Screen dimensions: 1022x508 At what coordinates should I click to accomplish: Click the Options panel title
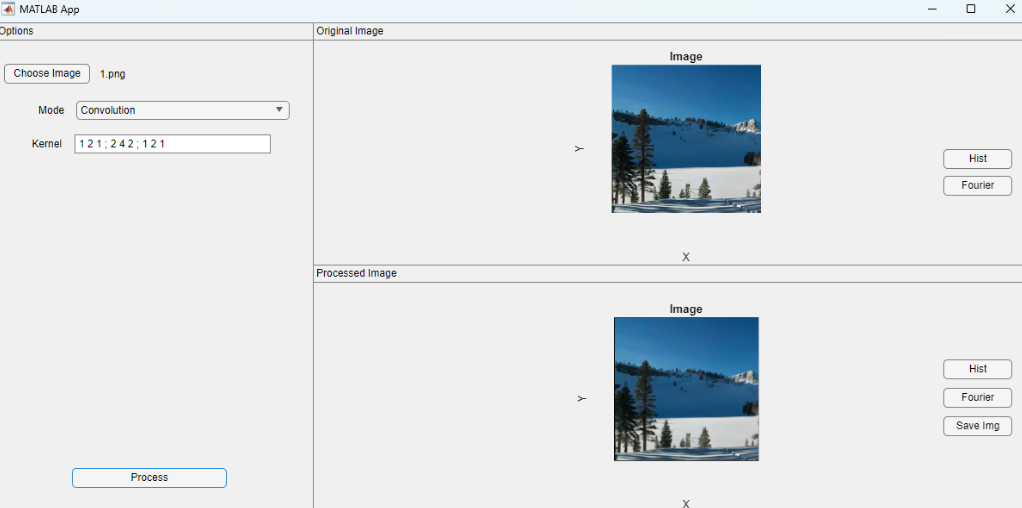point(16,31)
